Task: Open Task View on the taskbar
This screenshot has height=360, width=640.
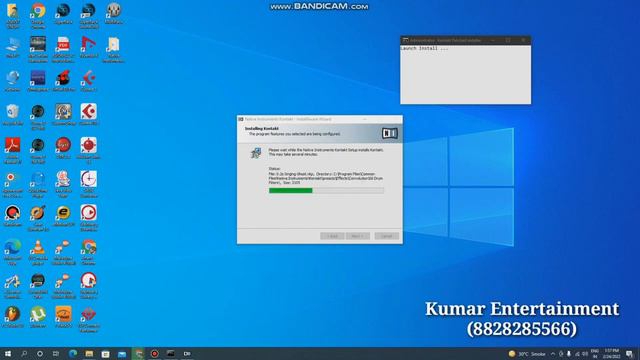Action: click(x=56, y=353)
